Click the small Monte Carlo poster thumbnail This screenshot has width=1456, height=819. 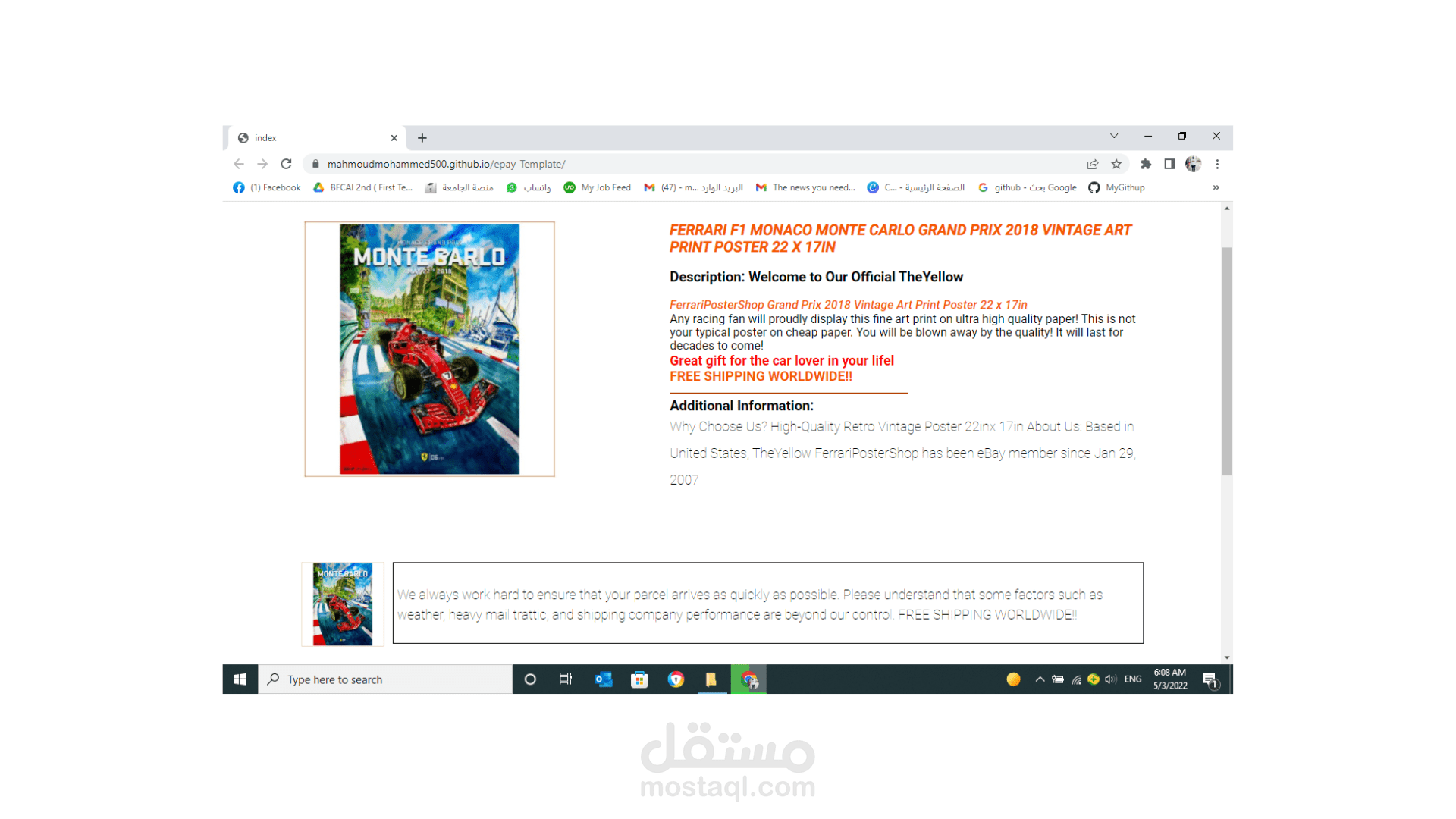pos(343,604)
